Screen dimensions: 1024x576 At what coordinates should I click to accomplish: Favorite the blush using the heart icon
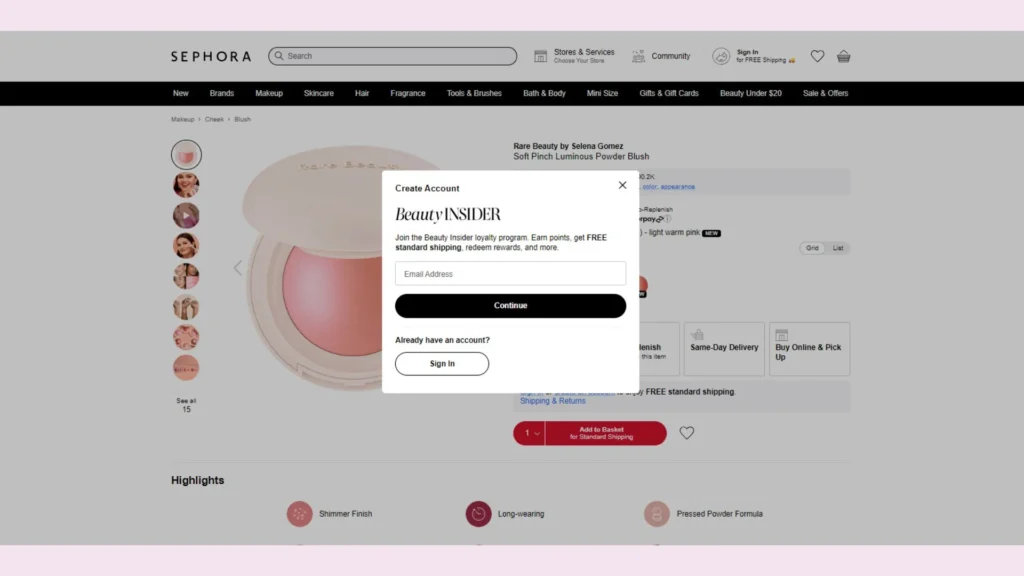click(686, 432)
